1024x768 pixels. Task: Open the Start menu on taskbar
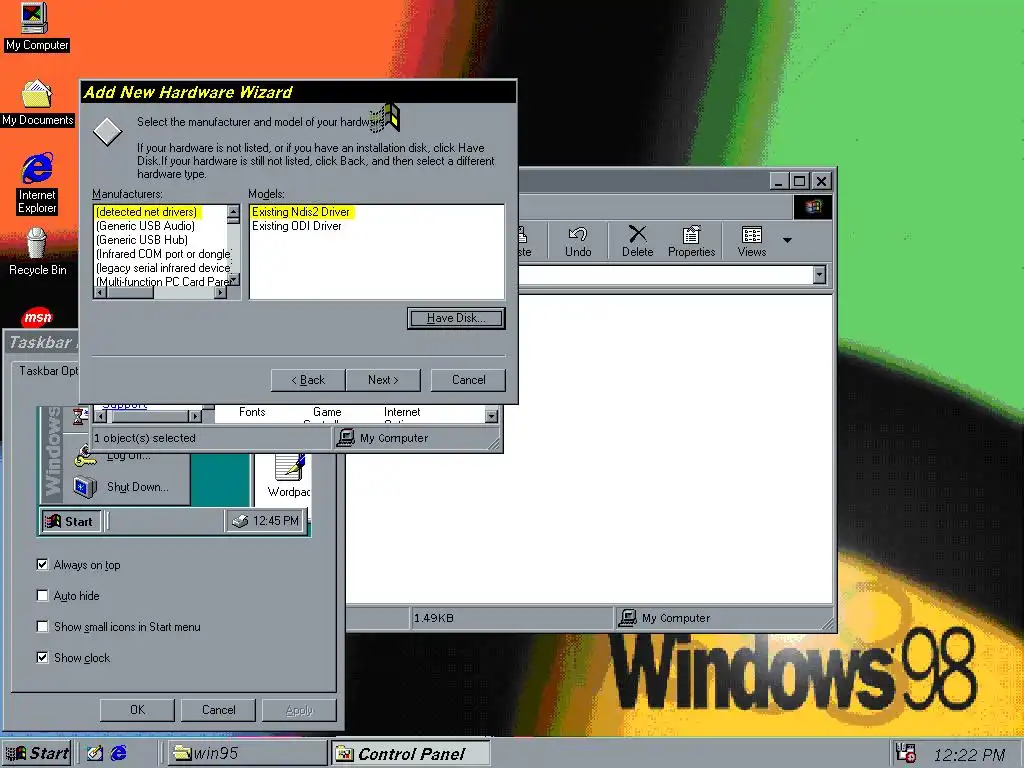[37, 753]
